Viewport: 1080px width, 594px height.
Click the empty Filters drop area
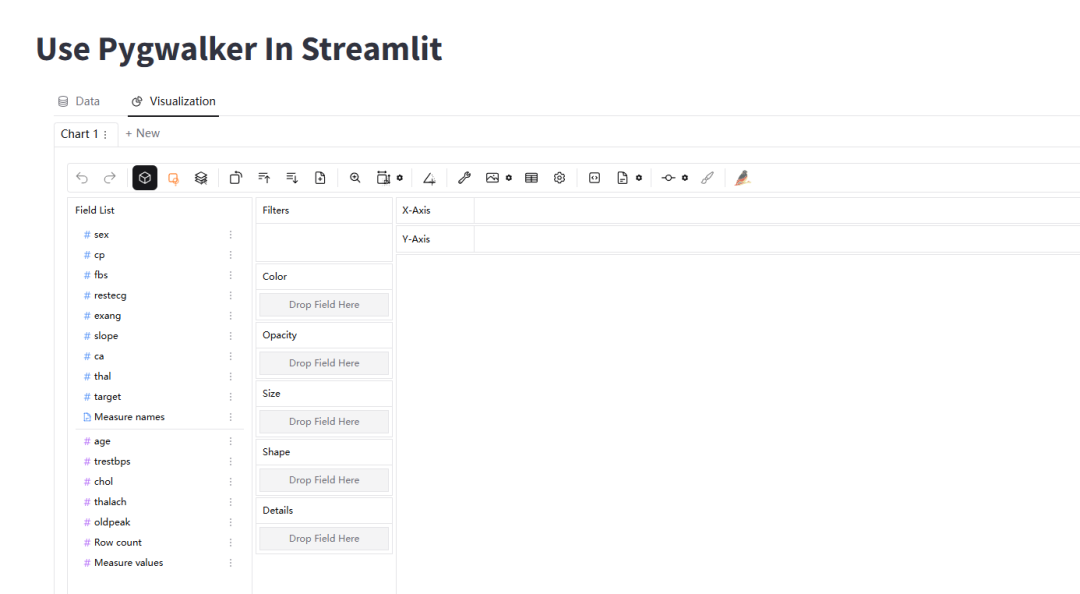point(324,242)
